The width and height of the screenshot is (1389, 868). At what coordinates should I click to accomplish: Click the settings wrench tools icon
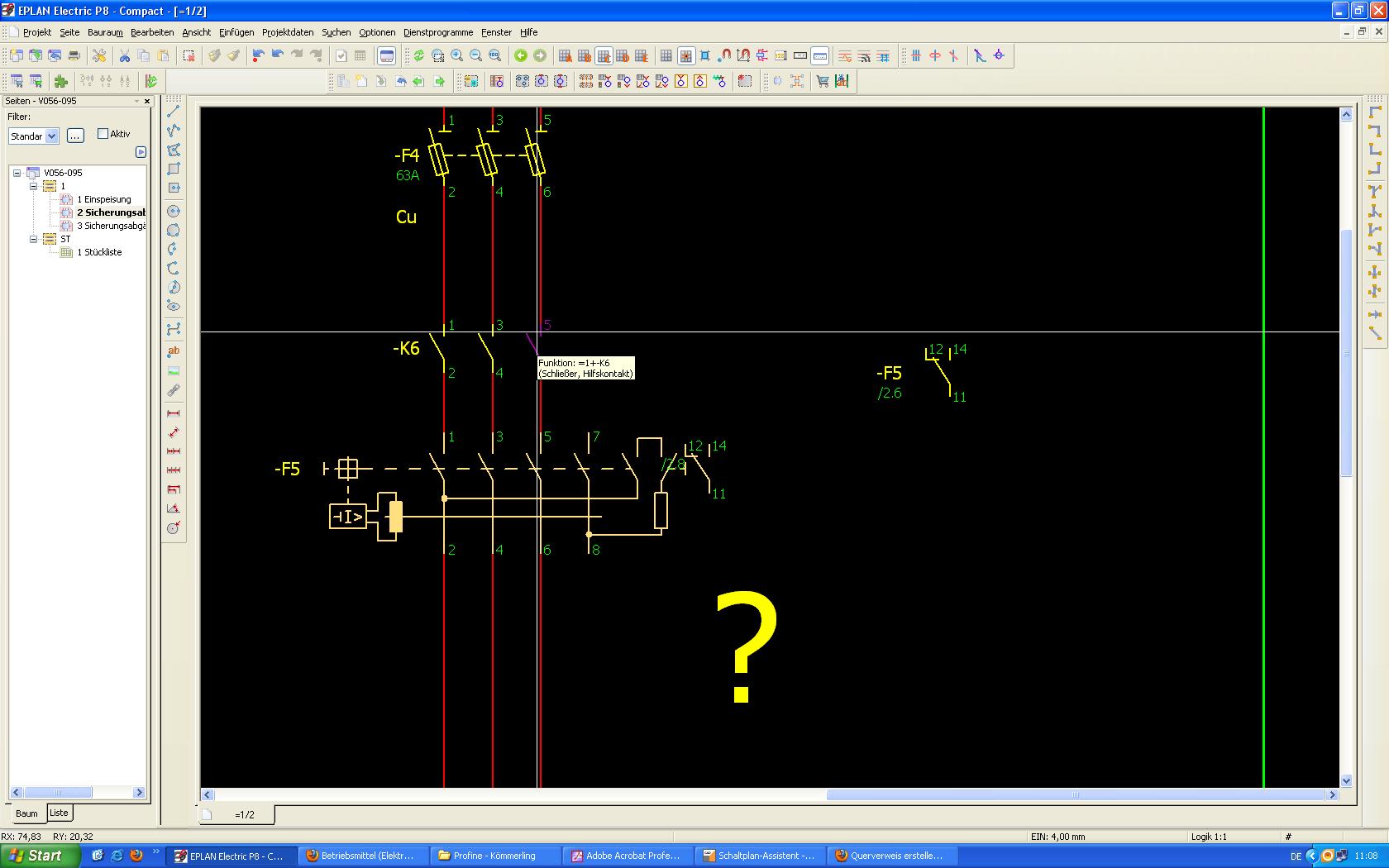click(x=99, y=55)
